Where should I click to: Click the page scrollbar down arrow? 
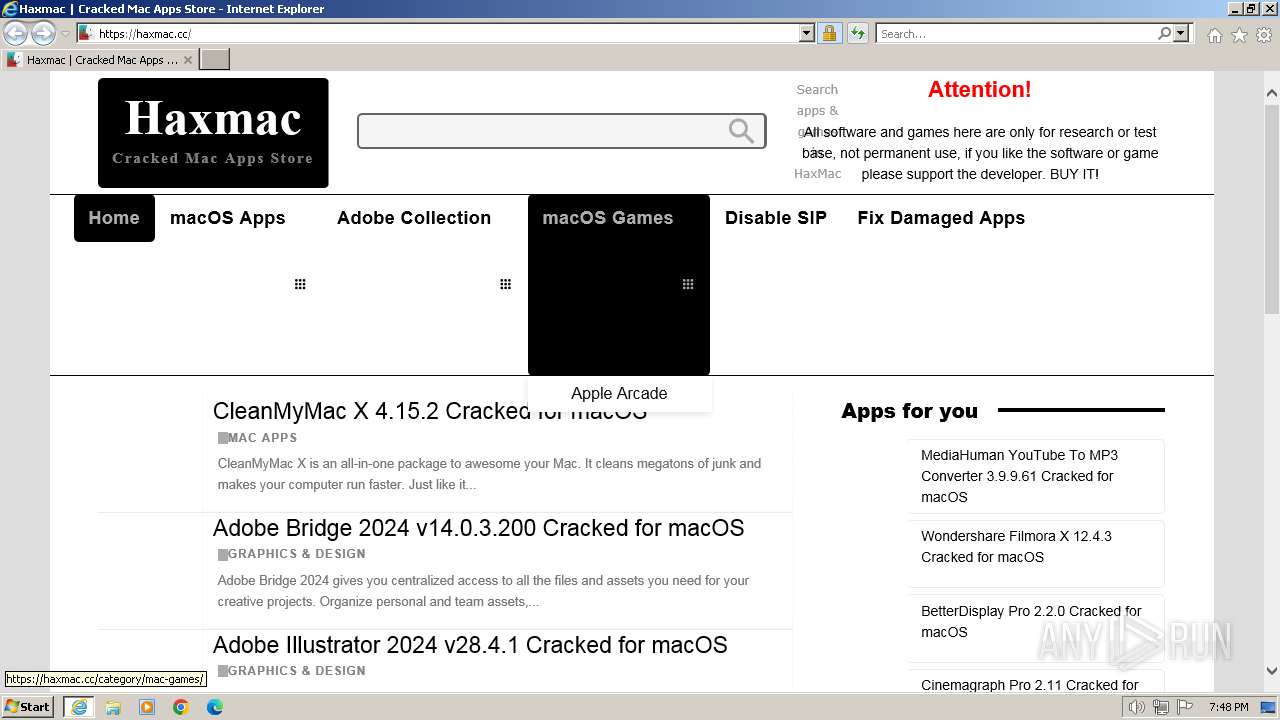pyautogui.click(x=1272, y=671)
